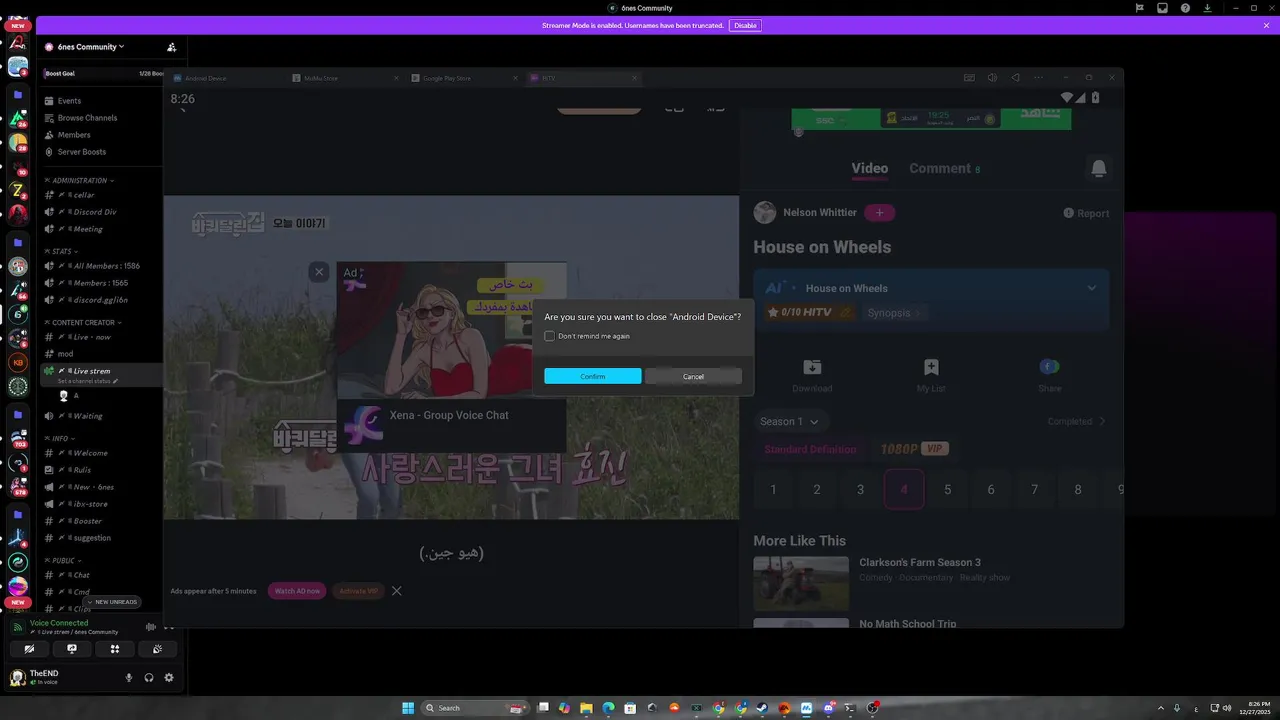Toggle noise suppression waveform icon
This screenshot has width=1280, height=720.
pyautogui.click(x=151, y=627)
